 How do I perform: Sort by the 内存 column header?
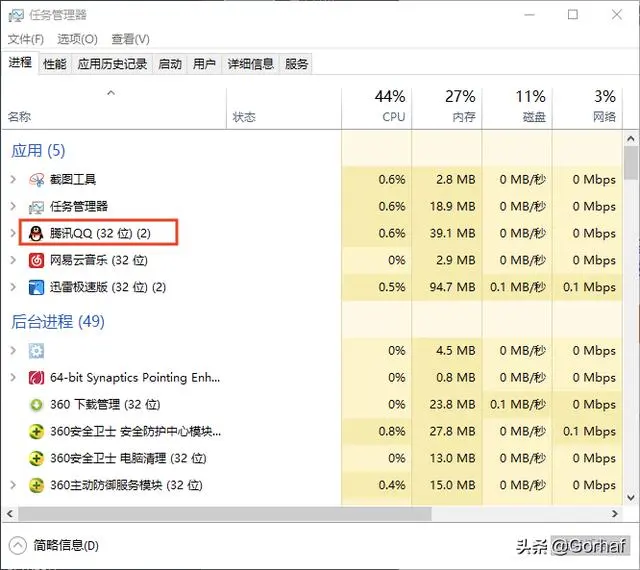tap(447, 108)
